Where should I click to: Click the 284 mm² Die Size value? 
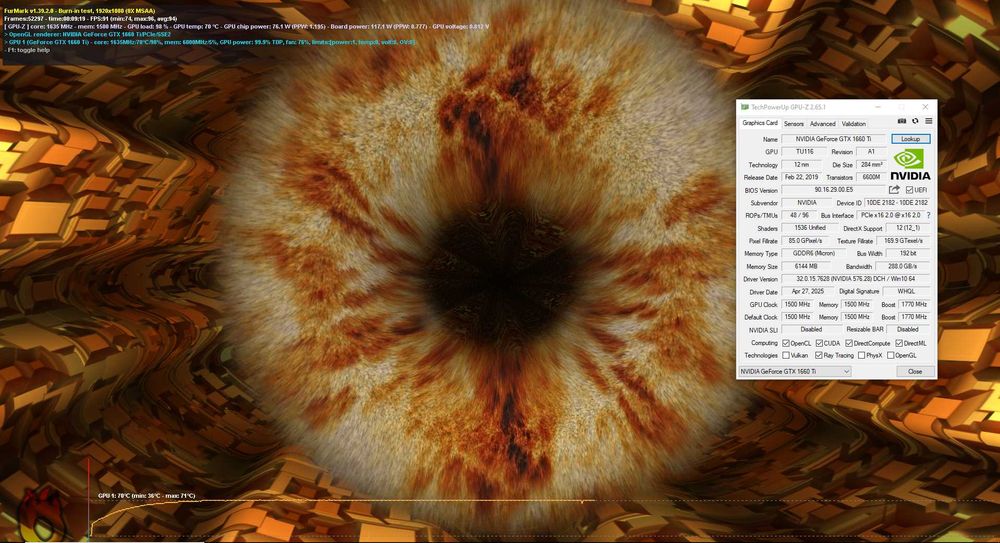coord(871,165)
